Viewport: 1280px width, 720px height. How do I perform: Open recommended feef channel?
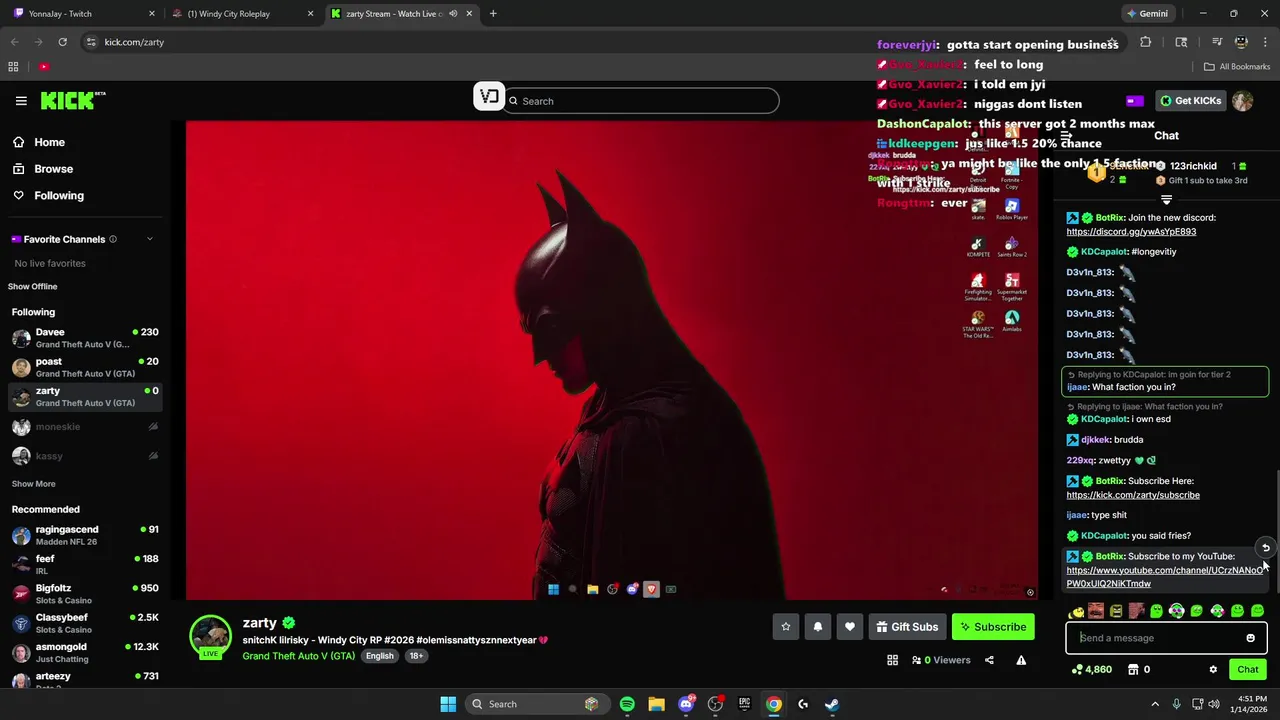[85, 564]
